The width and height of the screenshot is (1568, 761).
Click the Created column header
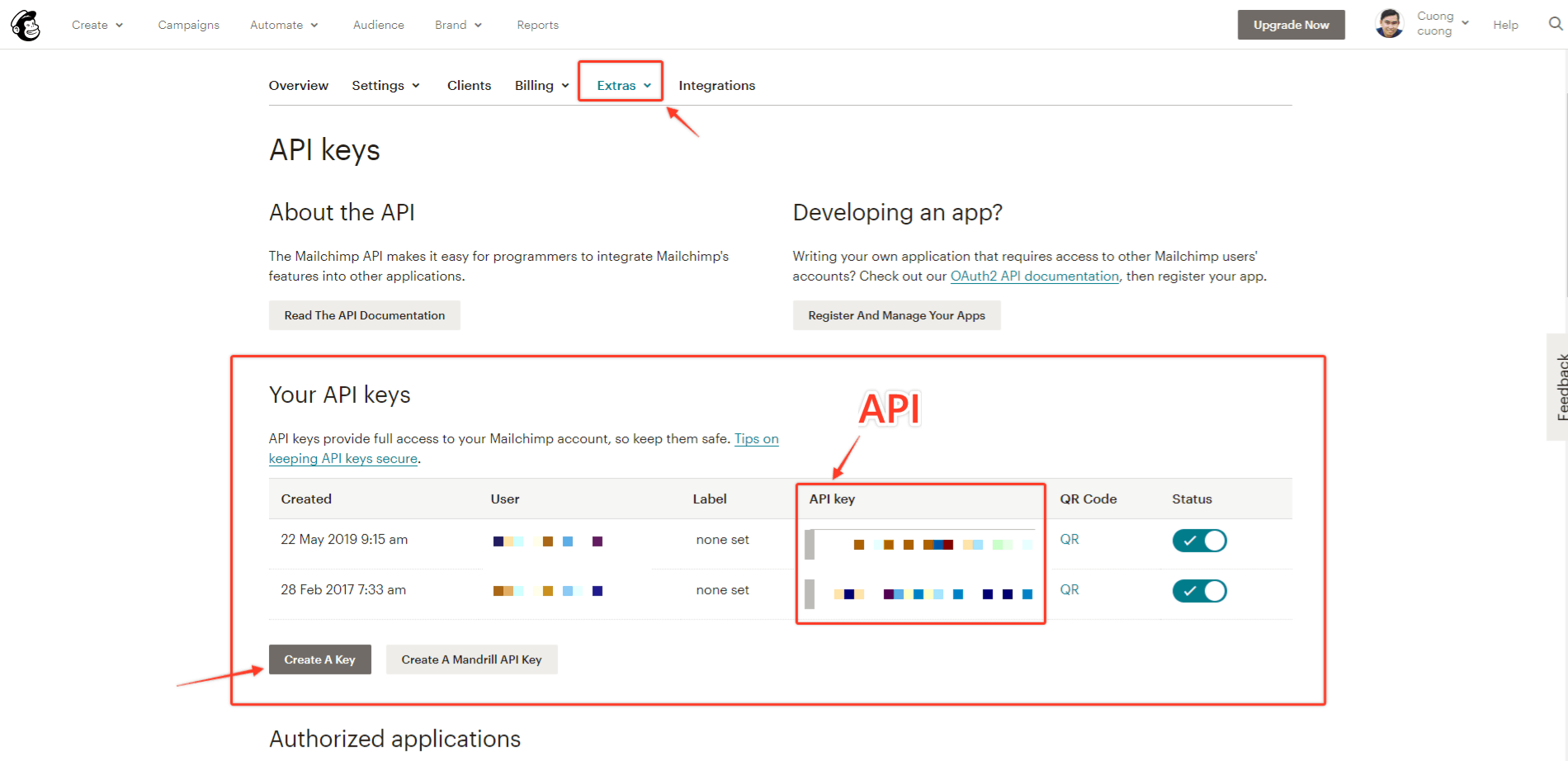pyautogui.click(x=306, y=499)
